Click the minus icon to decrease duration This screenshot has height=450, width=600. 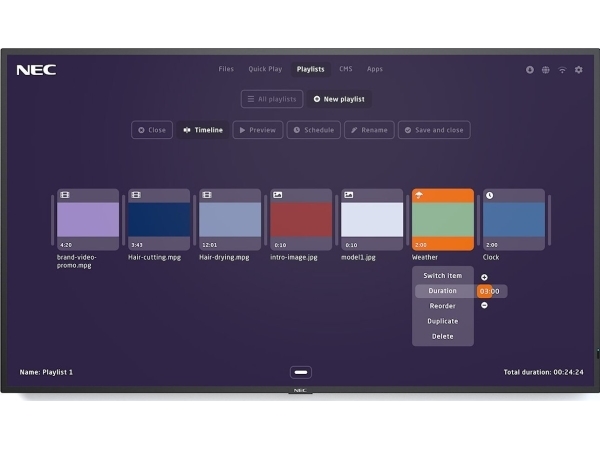pos(484,305)
